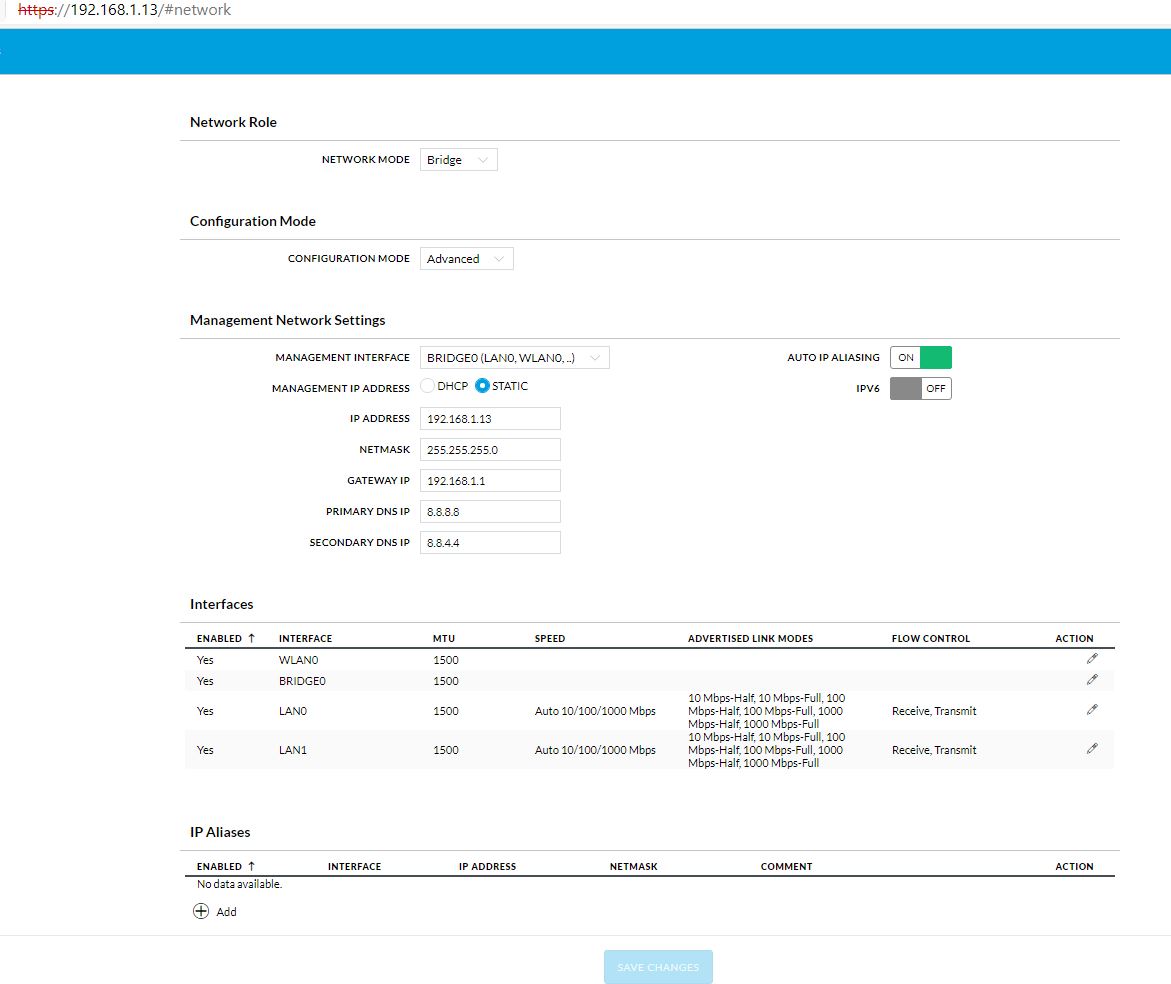This screenshot has height=984, width=1171.
Task: Click the LAN1 row MTU value 1500
Action: [x=446, y=750]
